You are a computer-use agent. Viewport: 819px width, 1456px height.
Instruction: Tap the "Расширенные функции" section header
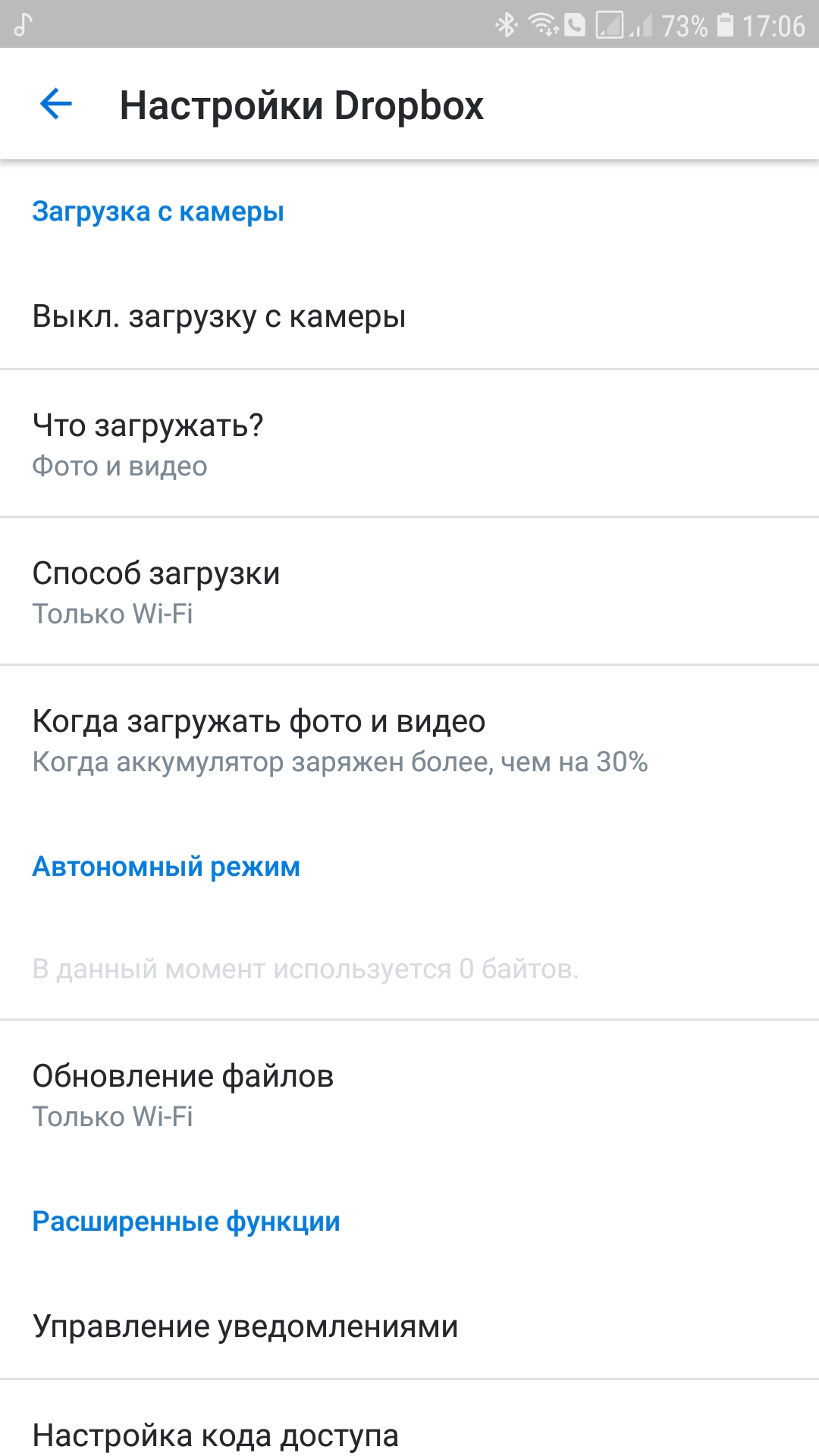186,1221
